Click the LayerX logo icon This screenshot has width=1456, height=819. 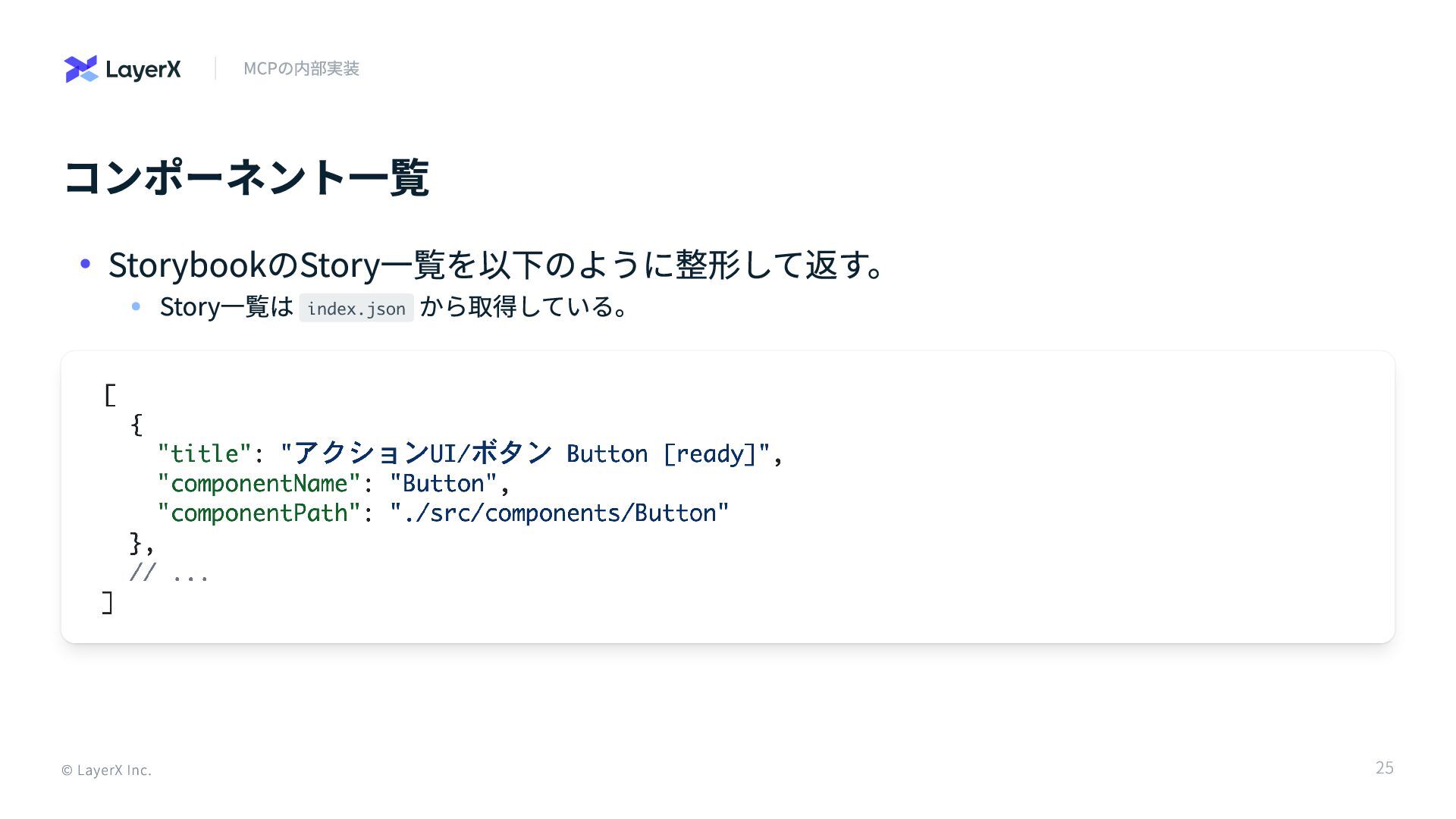click(81, 69)
